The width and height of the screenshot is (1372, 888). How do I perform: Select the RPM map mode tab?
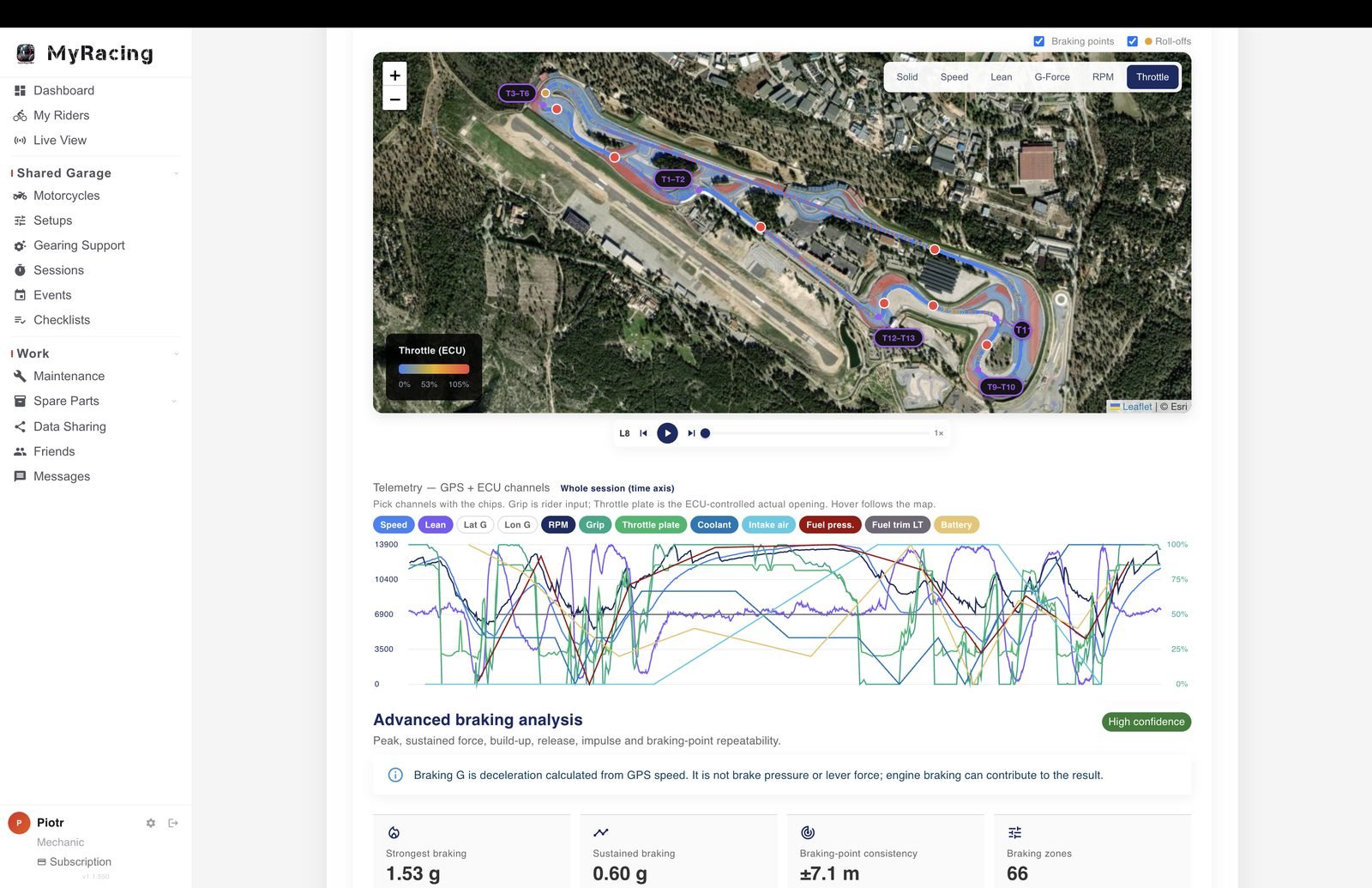coord(1103,77)
